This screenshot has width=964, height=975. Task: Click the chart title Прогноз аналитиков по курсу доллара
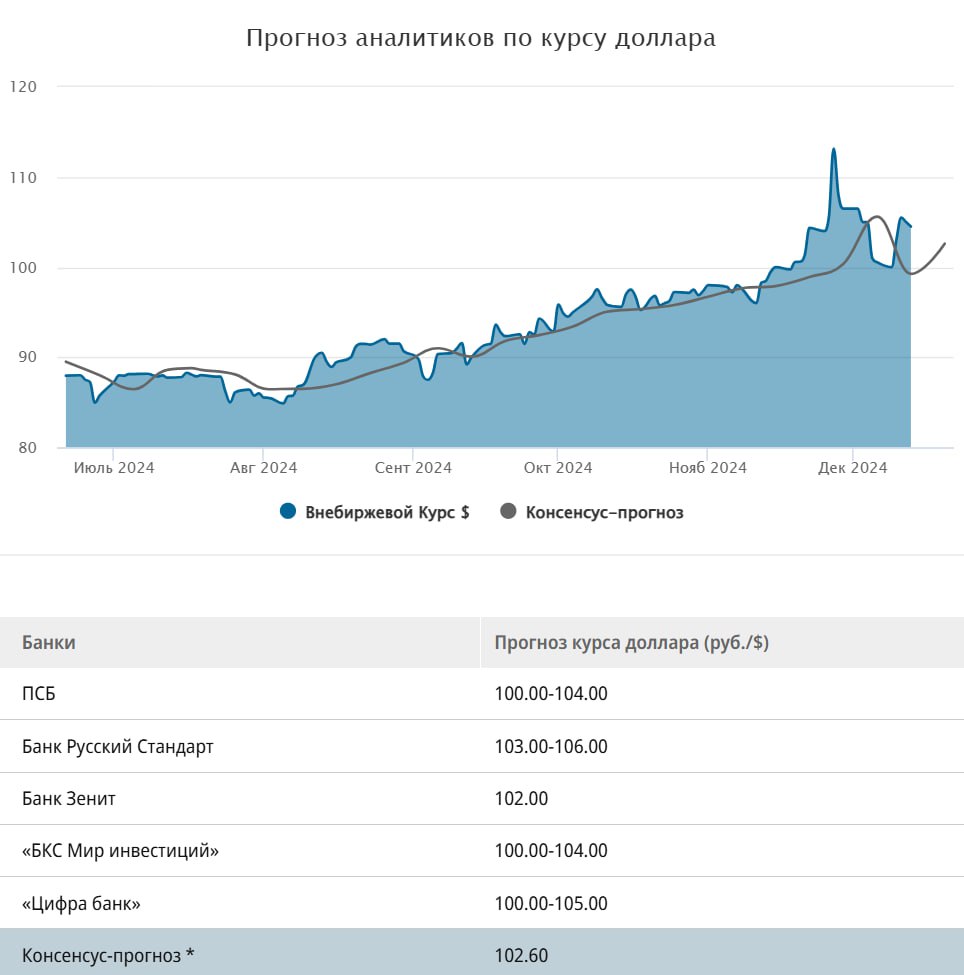(x=481, y=39)
